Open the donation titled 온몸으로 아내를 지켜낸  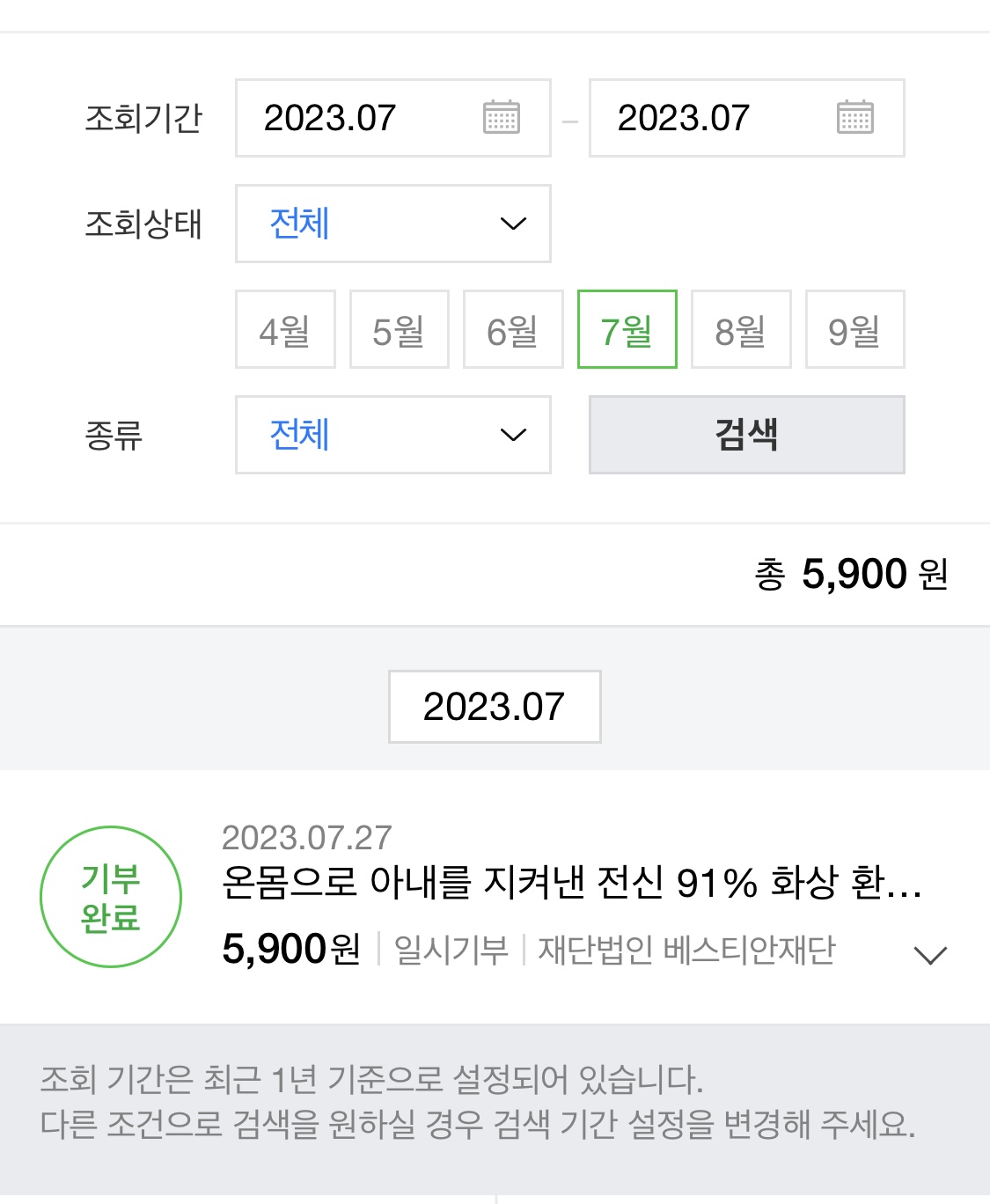click(x=571, y=882)
